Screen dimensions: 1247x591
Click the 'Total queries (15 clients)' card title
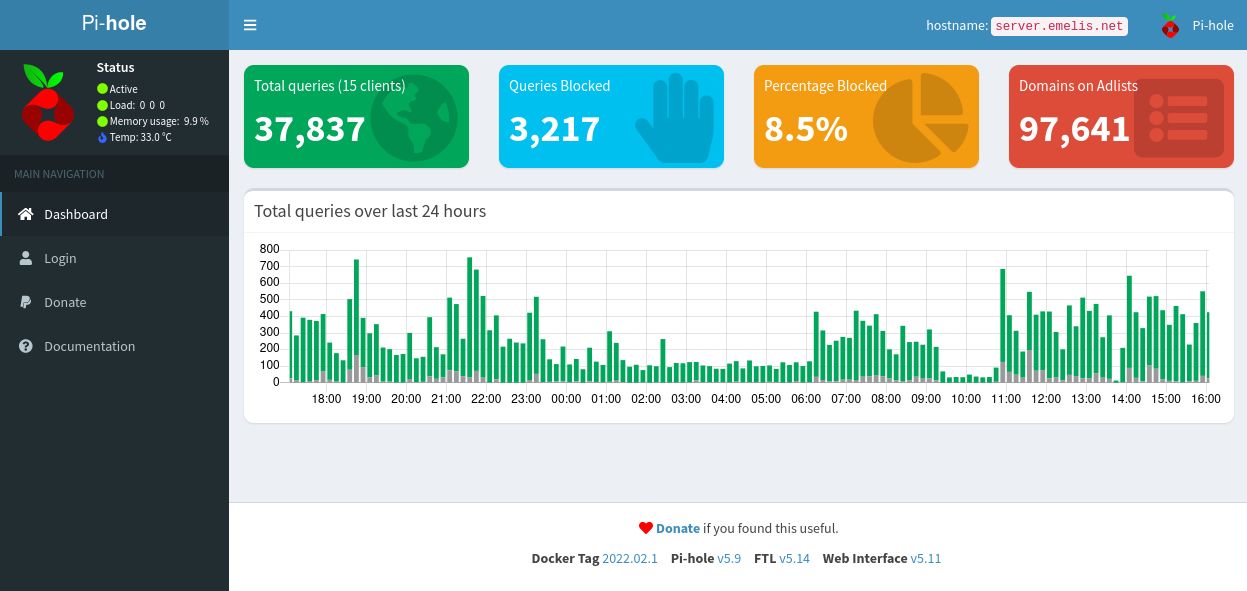pyautogui.click(x=330, y=86)
